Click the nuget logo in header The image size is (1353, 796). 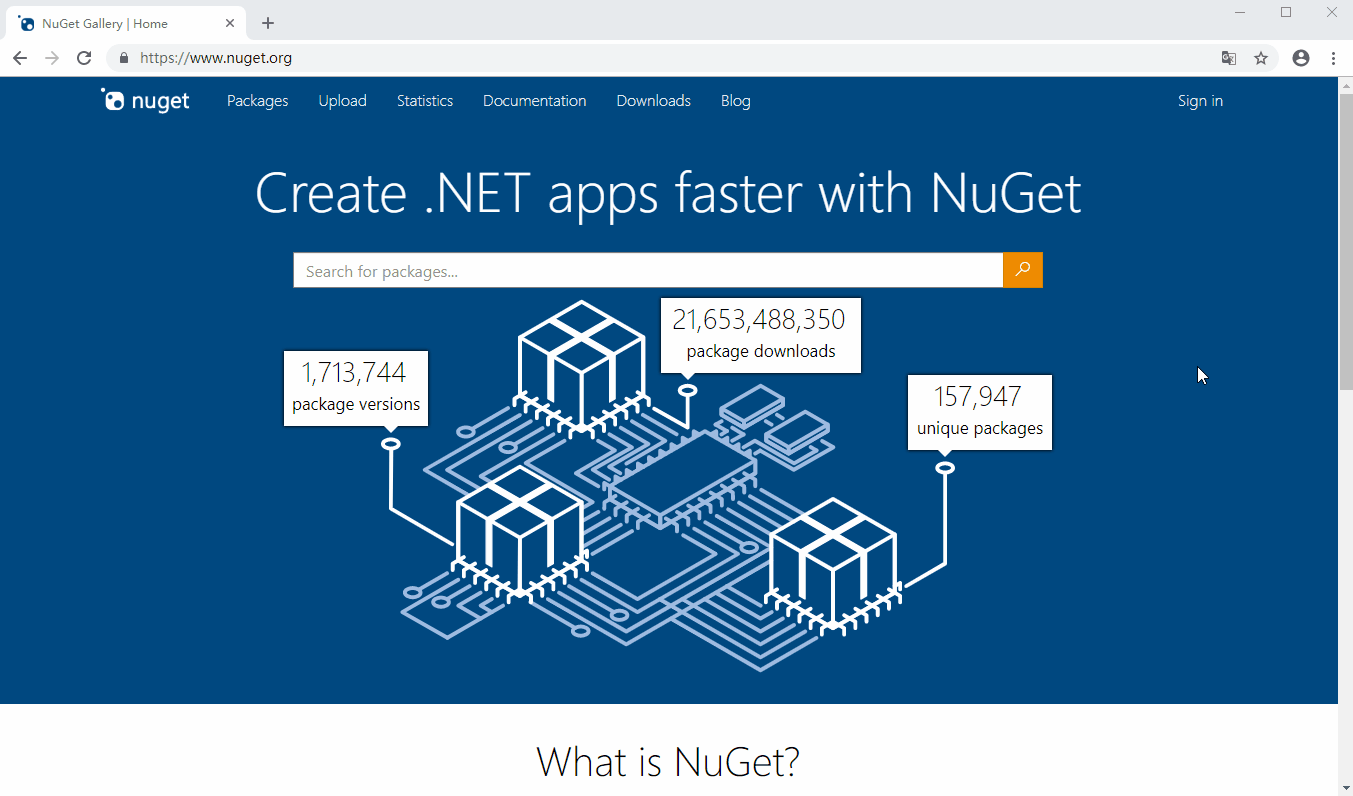[x=145, y=100]
